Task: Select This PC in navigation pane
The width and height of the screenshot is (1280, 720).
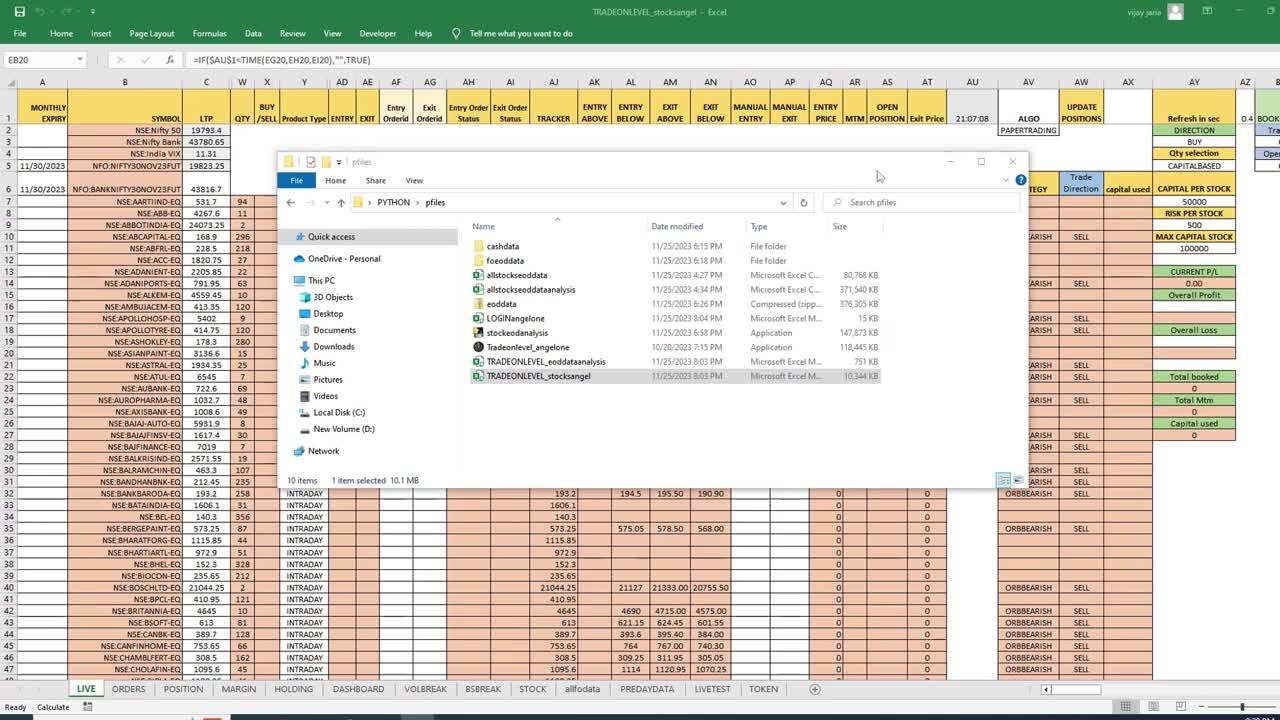Action: (321, 281)
